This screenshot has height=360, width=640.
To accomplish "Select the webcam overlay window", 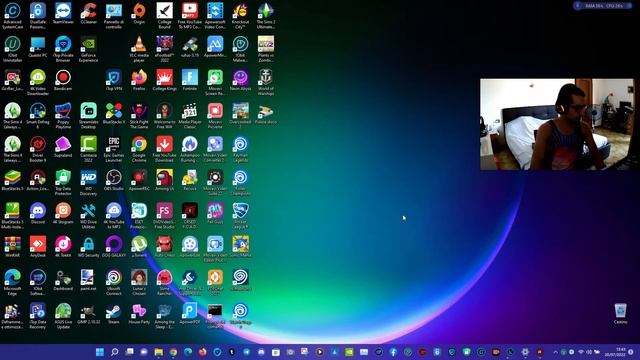I will [557, 124].
